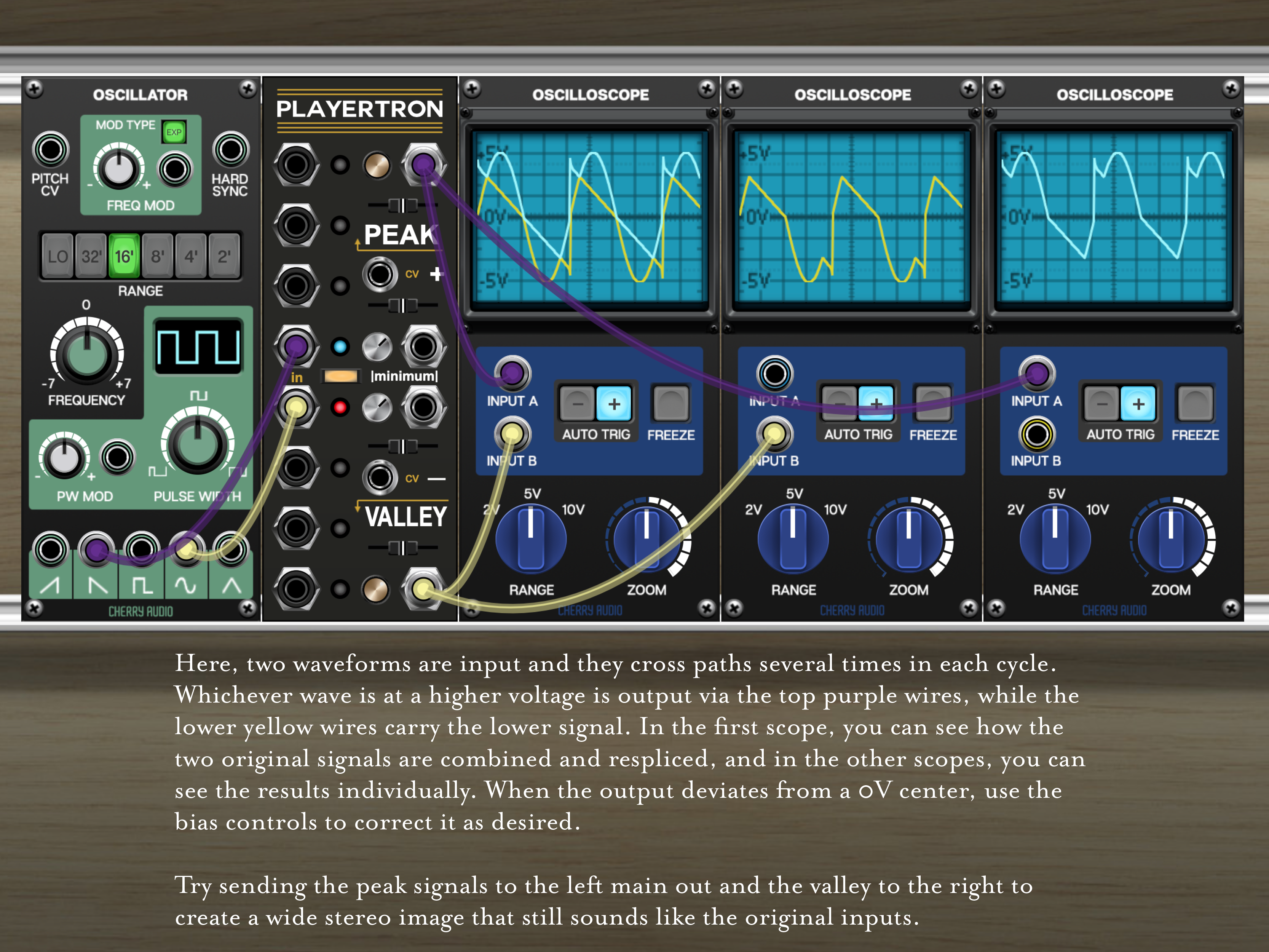Toggle the EXP mod type button

pyautogui.click(x=174, y=132)
